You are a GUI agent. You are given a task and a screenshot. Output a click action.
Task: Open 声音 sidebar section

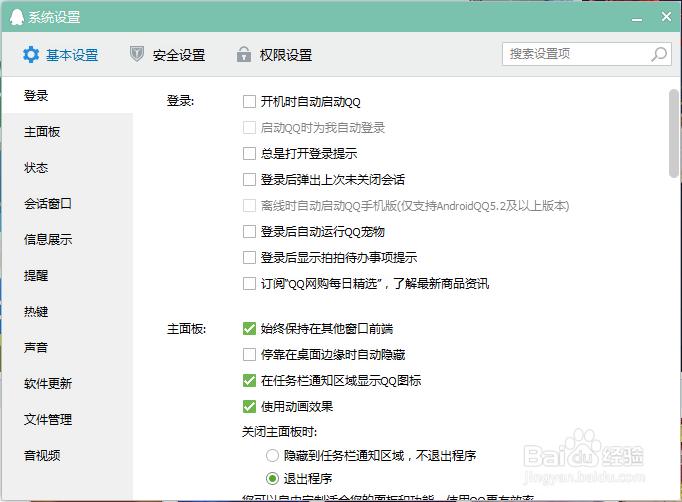pyautogui.click(x=67, y=348)
